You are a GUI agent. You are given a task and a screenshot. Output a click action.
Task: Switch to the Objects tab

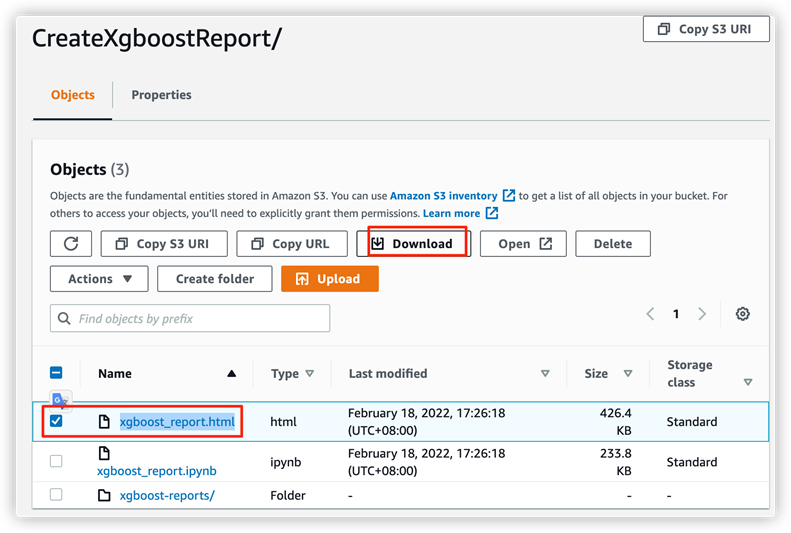pyautogui.click(x=73, y=95)
